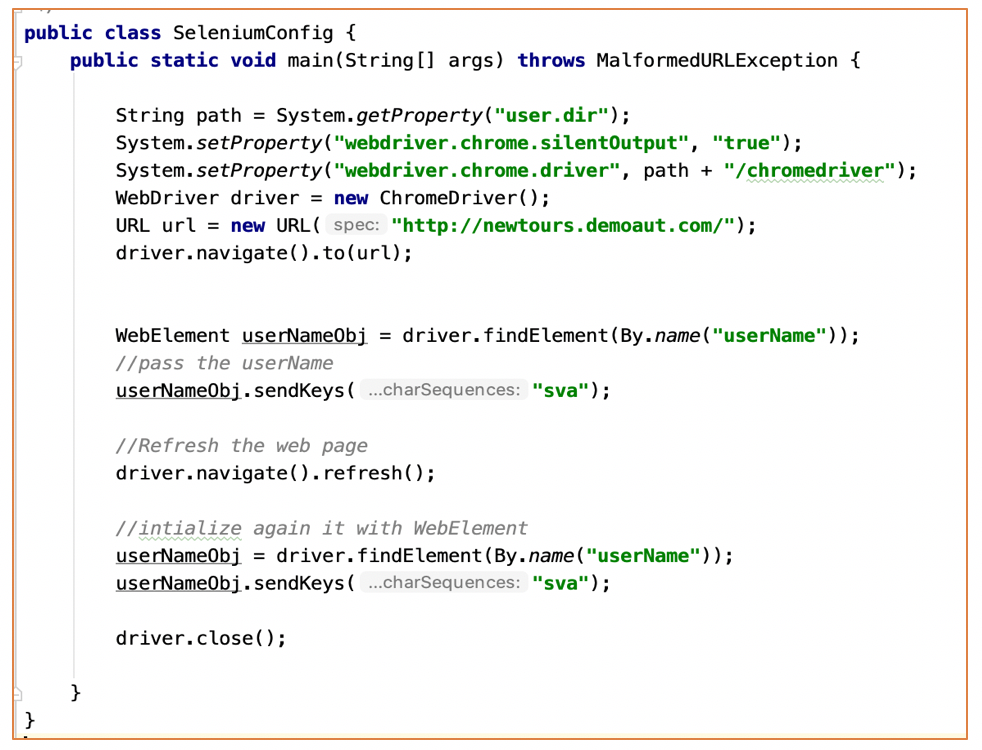The image size is (982, 750).
Task: Click the MalformedURLException type name
Action: (x=716, y=60)
